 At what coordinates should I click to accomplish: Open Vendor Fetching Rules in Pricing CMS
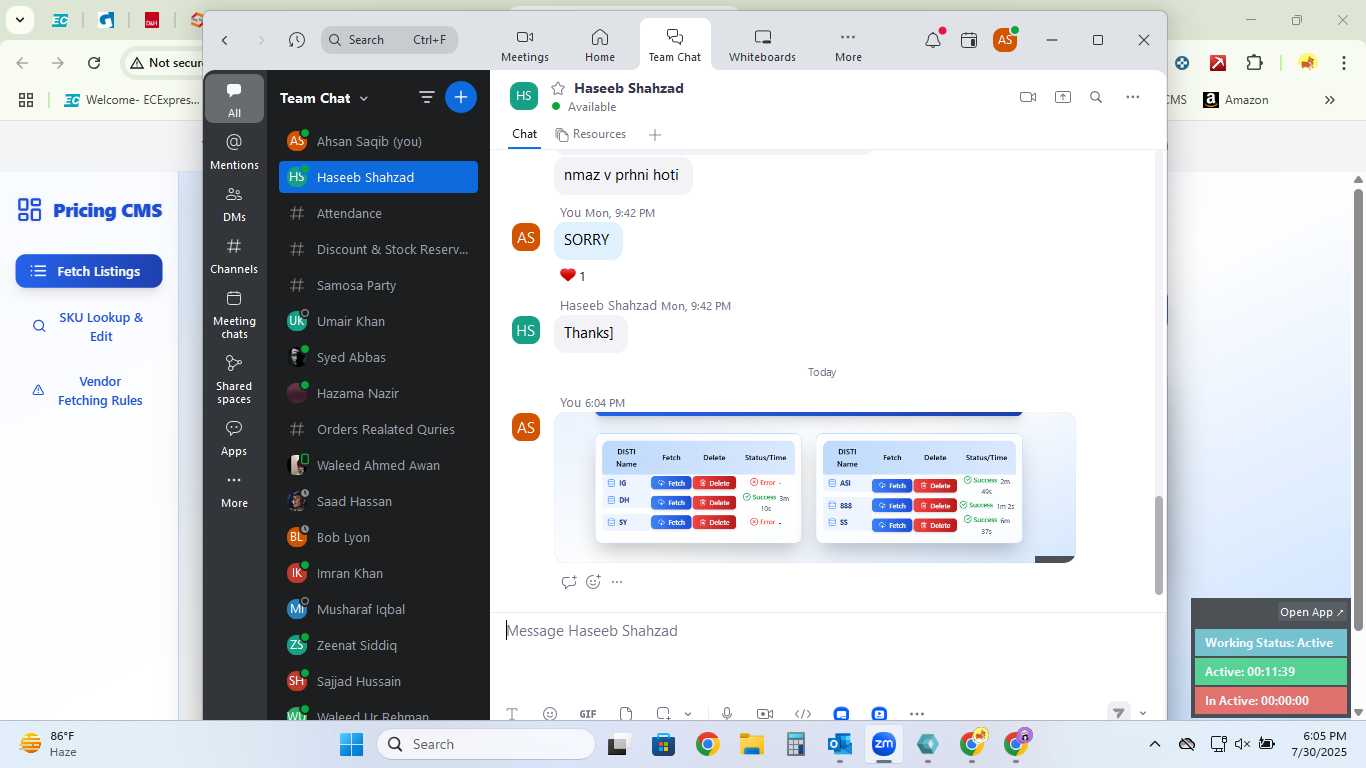89,391
